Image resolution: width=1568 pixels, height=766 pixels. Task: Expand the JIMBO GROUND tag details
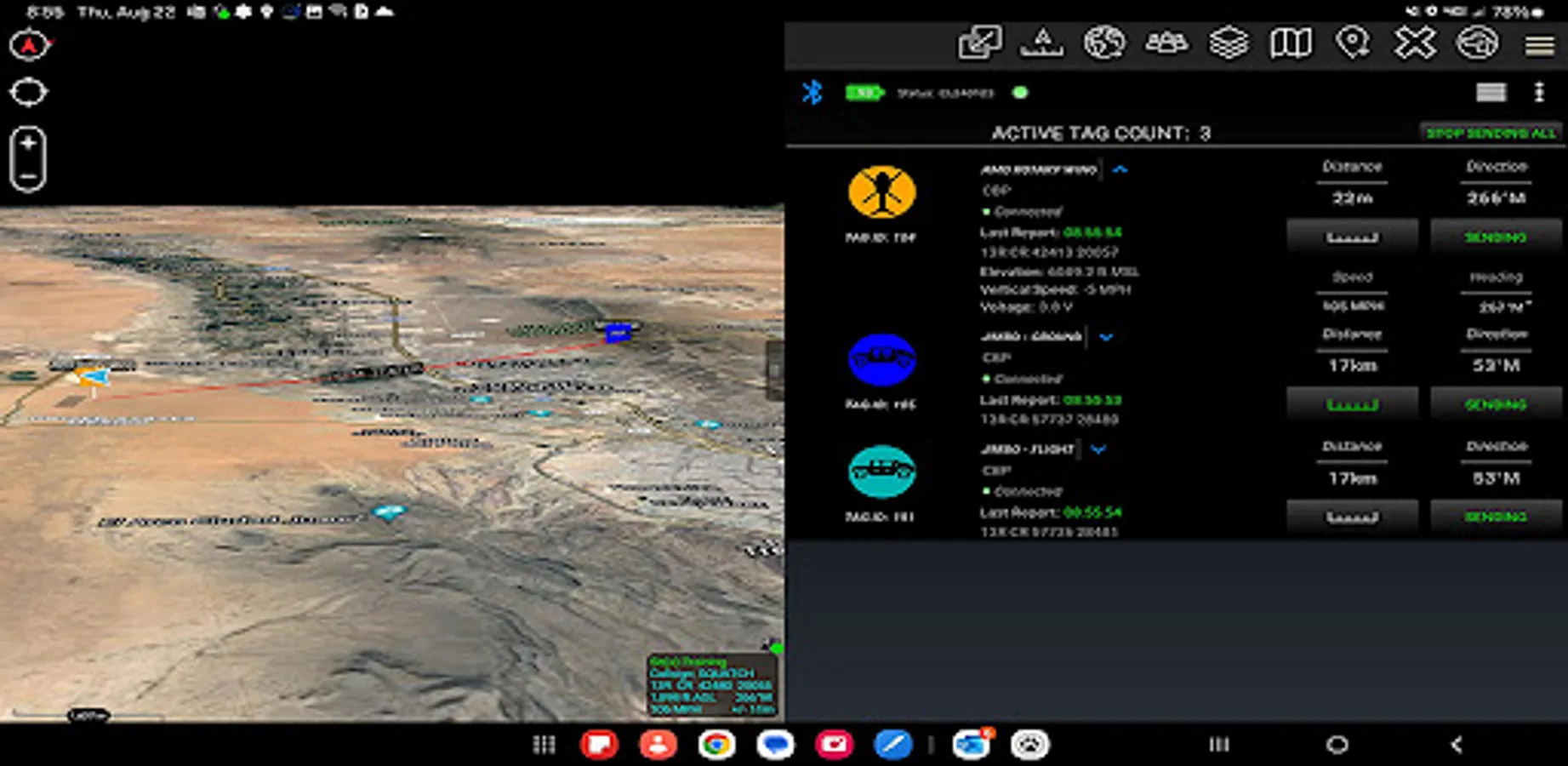(1106, 337)
